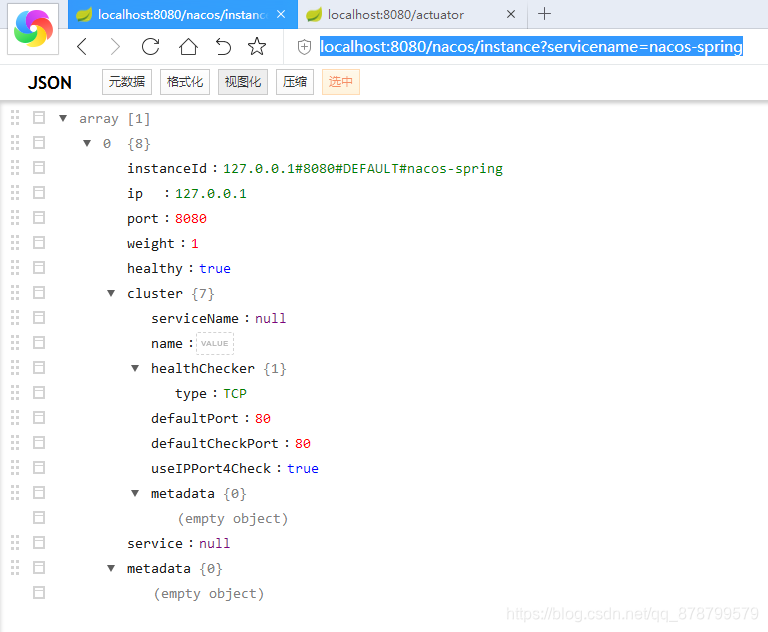Click the useIPPort4Check value true

point(303,468)
